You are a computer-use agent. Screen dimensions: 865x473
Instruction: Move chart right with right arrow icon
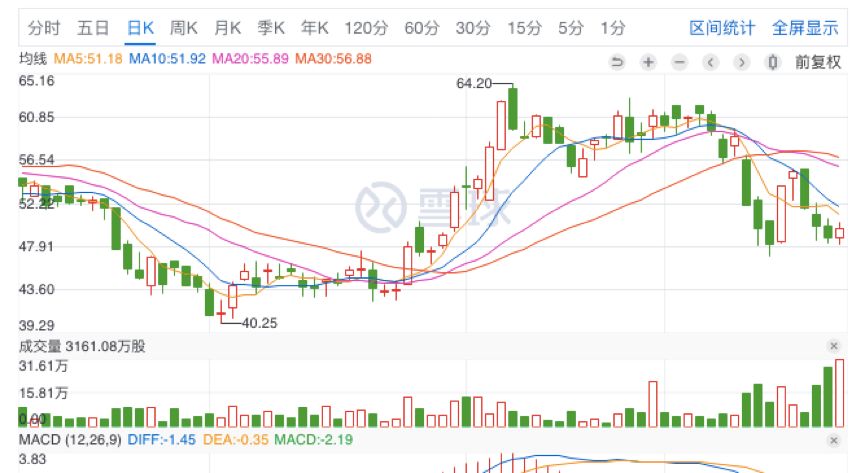[x=742, y=62]
